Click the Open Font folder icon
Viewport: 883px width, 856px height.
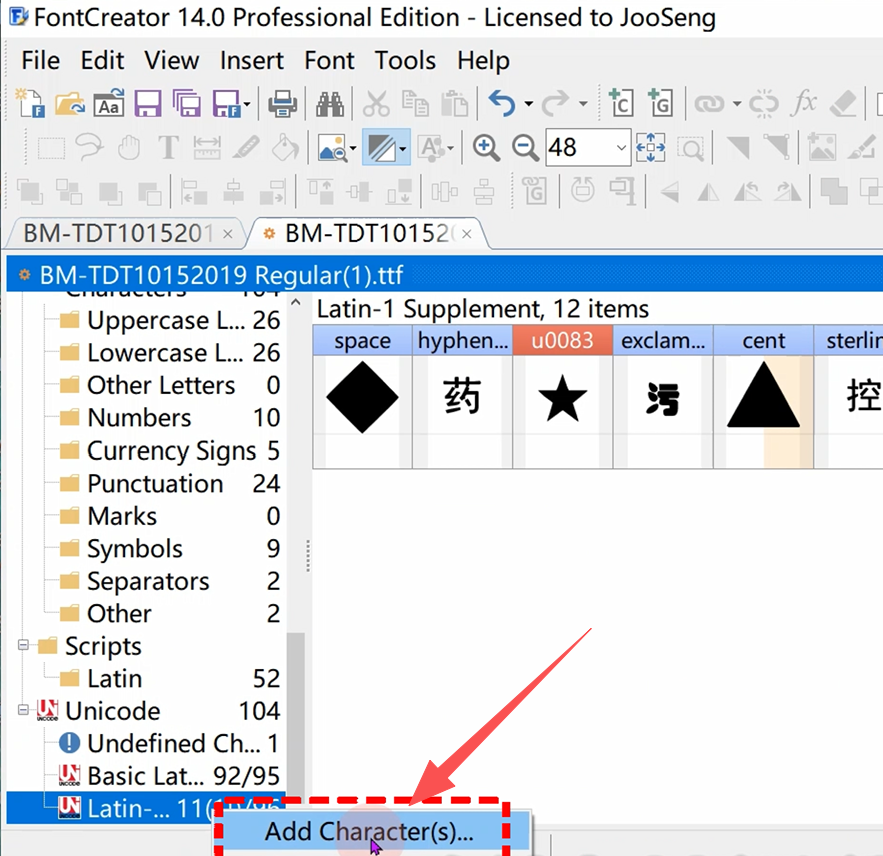(x=70, y=103)
